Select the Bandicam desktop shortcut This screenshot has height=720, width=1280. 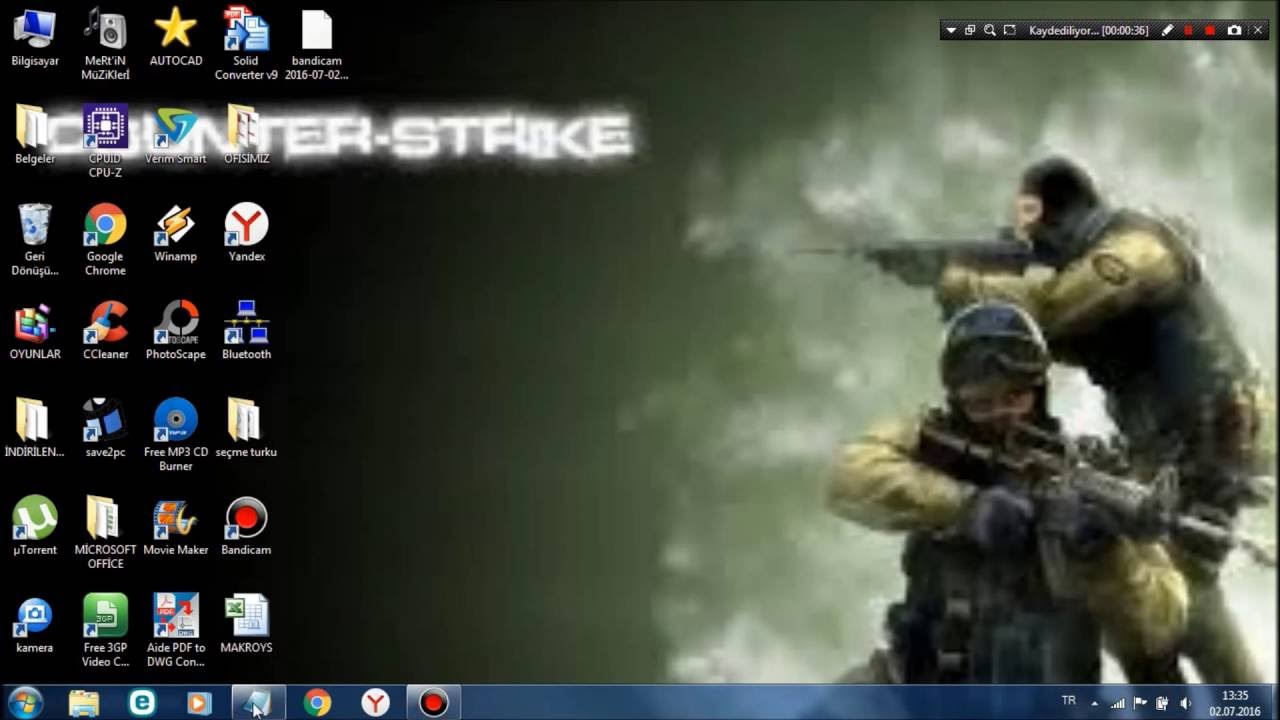coord(246,526)
